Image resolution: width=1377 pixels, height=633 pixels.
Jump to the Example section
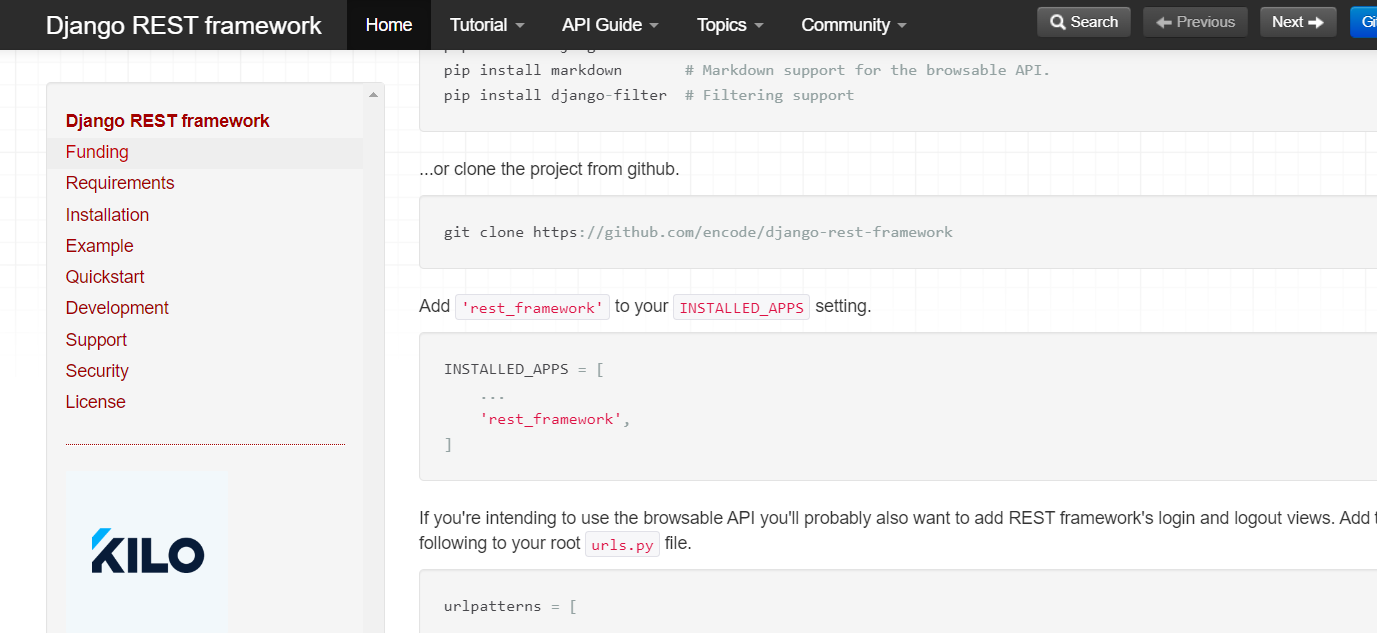[x=99, y=246]
